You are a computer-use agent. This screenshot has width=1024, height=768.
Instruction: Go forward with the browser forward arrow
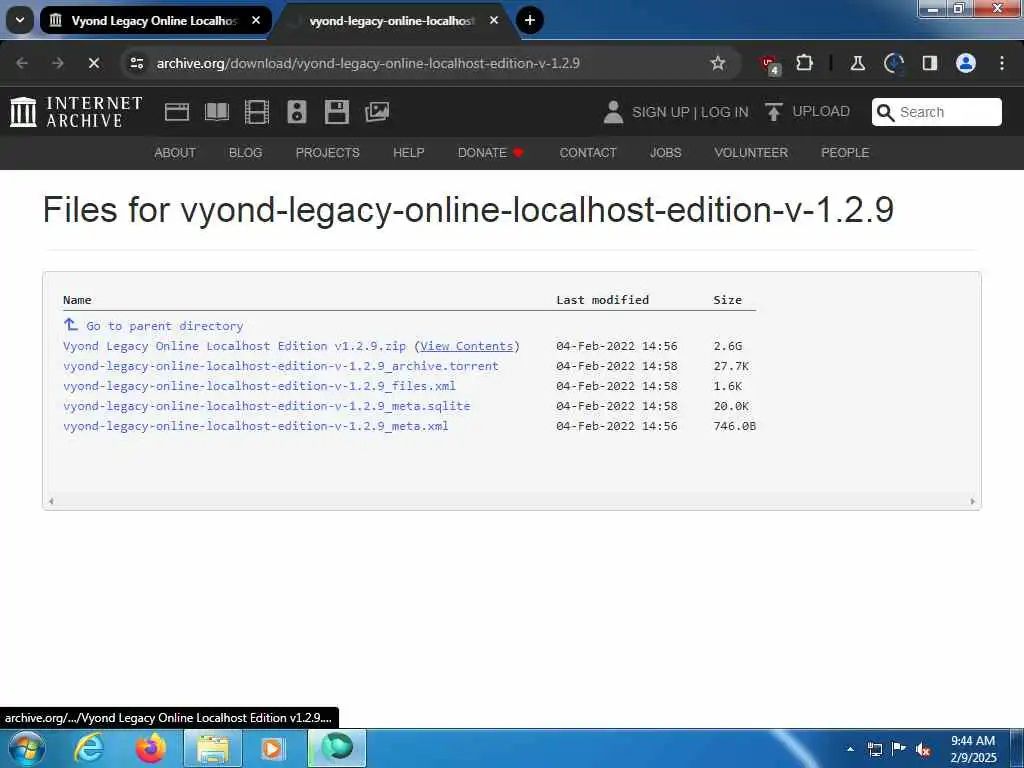tap(57, 63)
